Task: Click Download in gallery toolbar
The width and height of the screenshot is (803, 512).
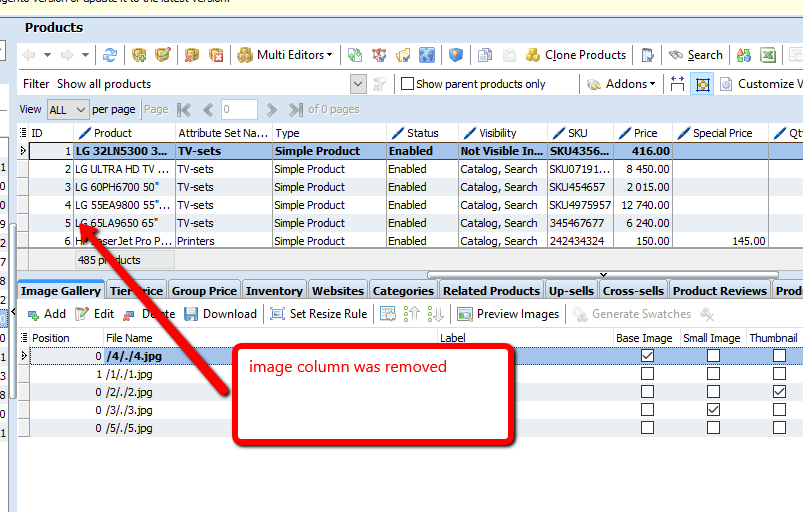Action: pyautogui.click(x=220, y=314)
